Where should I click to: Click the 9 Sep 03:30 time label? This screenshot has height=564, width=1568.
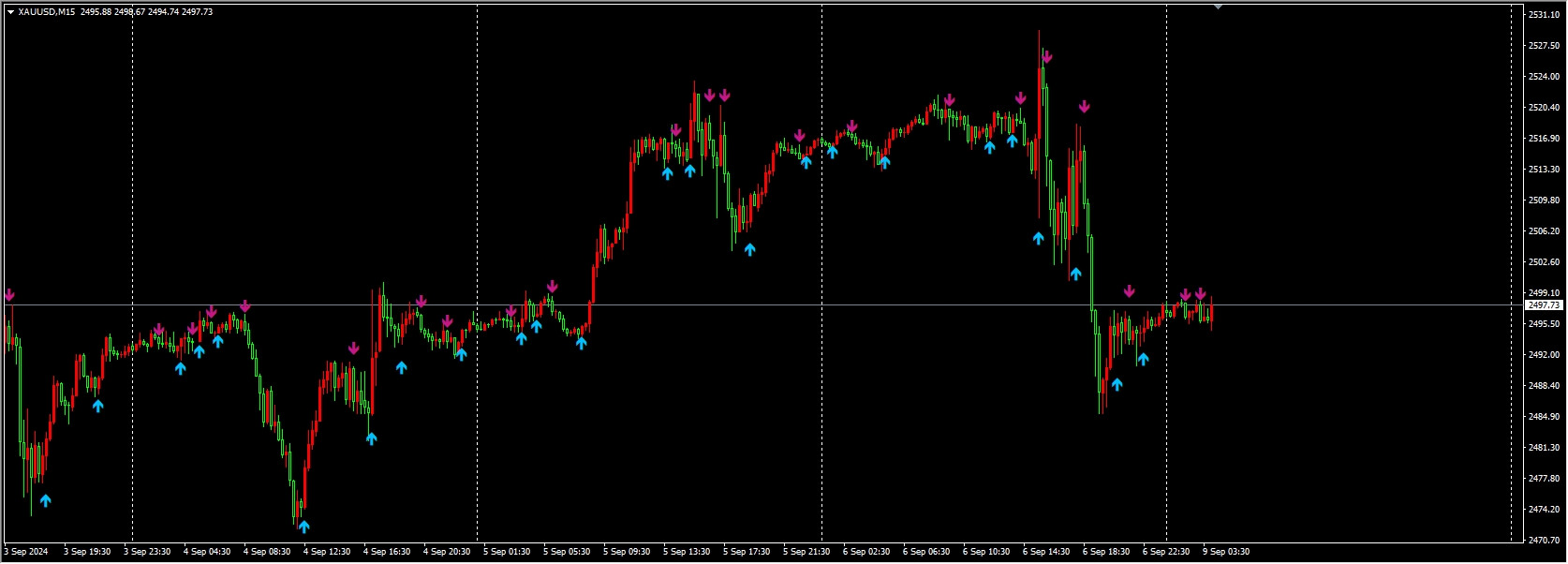1225,552
